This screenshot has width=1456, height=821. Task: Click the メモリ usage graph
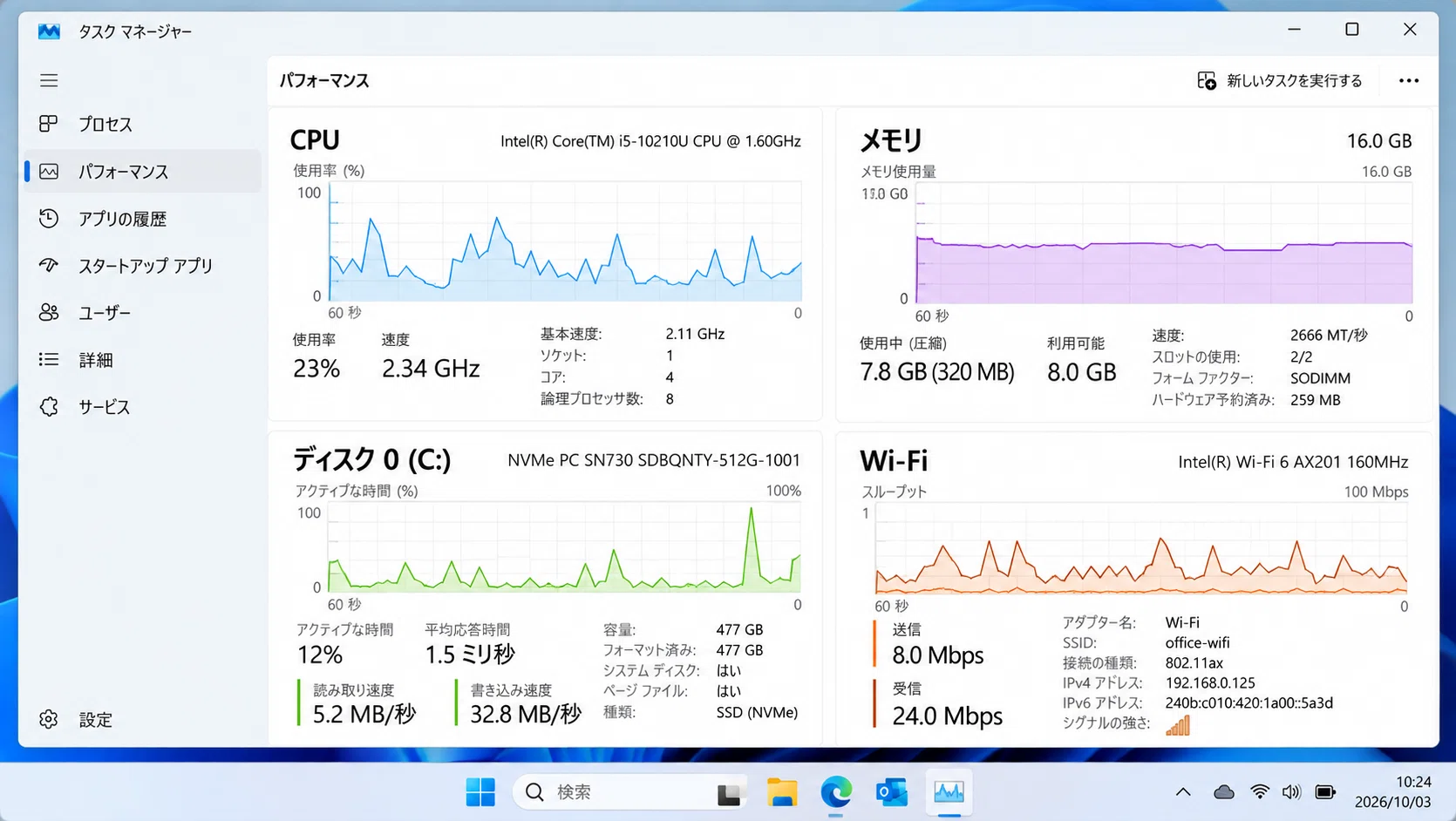click(x=1164, y=243)
